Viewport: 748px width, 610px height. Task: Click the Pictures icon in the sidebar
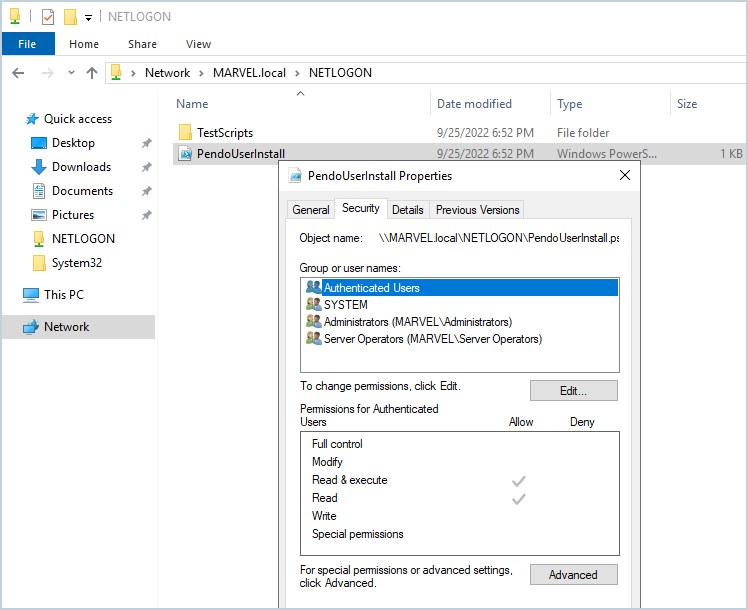click(39, 215)
